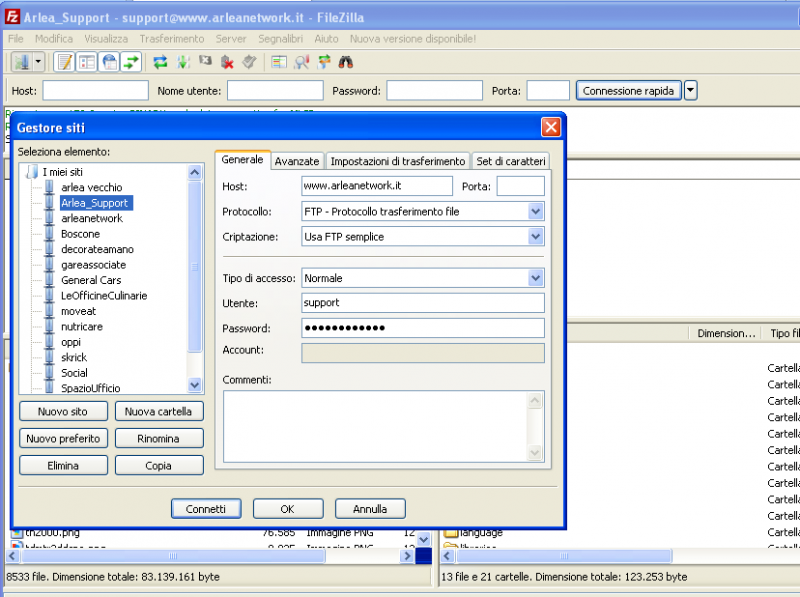Toggle the directory comparison icon
The width and height of the screenshot is (800, 597).
(302, 62)
